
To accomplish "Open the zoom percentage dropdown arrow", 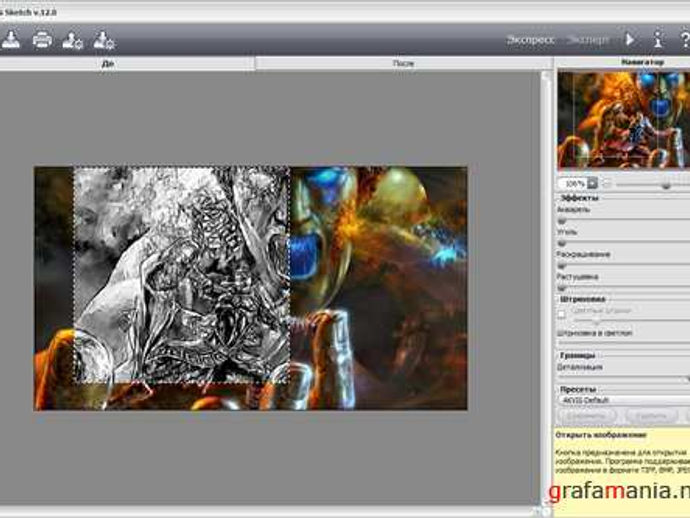I will tap(592, 184).
